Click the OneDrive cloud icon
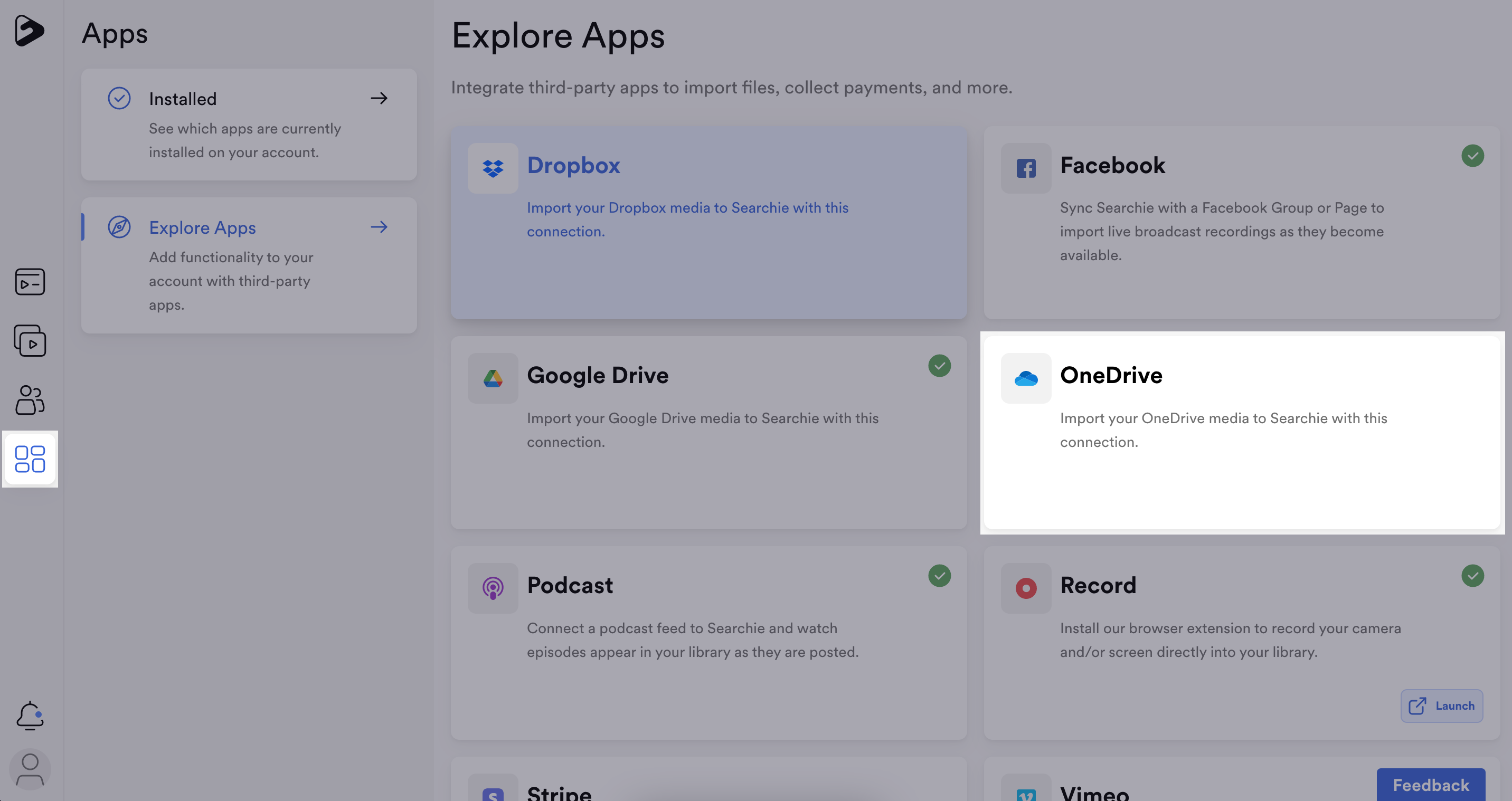 click(1026, 378)
